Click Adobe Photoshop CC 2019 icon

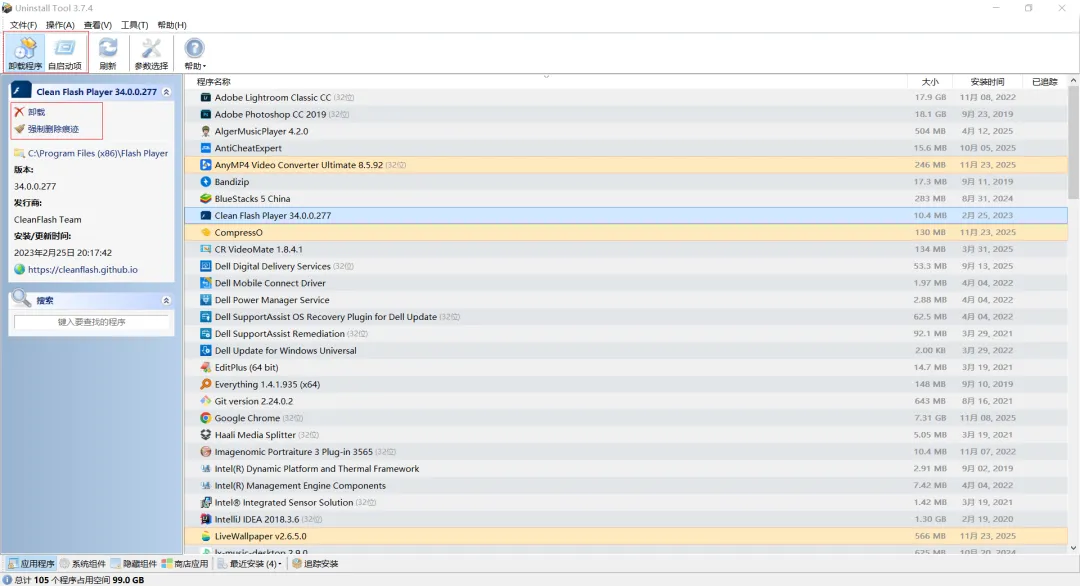click(x=205, y=114)
